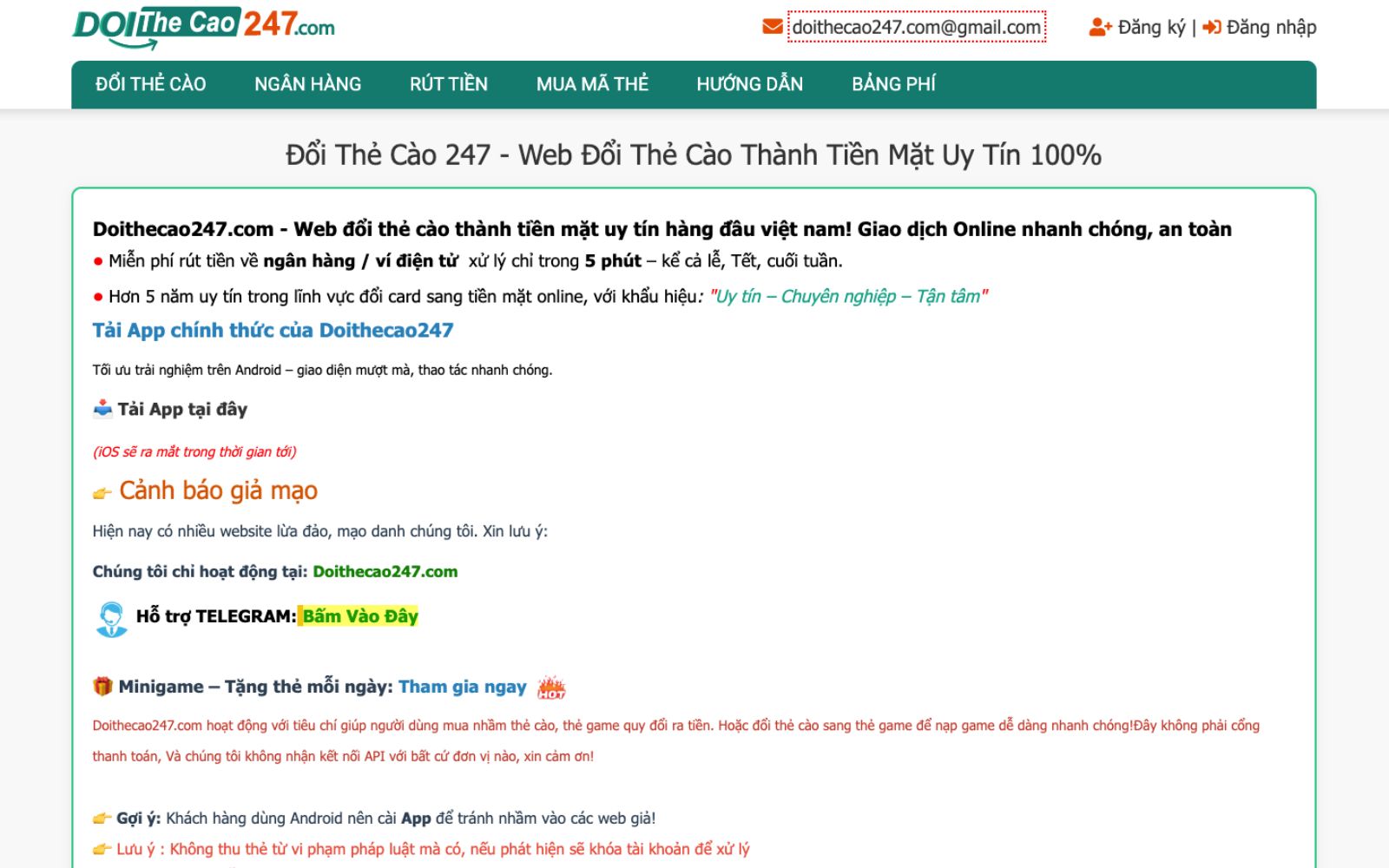Click the login arrow icon beside Đăng nhập

click(1212, 27)
